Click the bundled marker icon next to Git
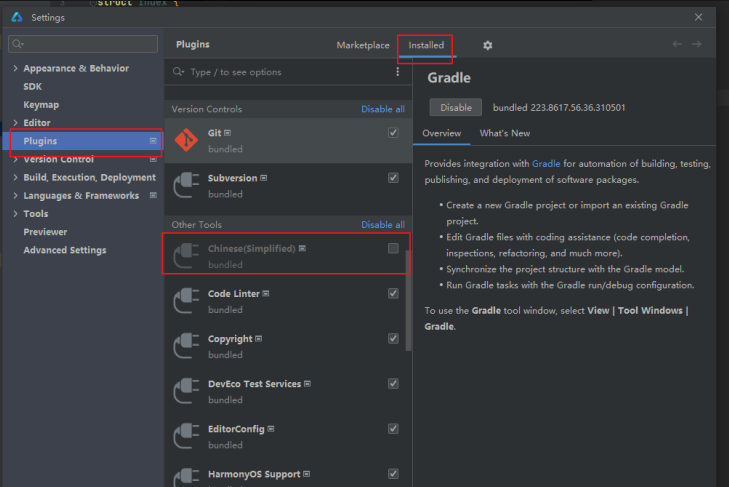Viewport: 729px width, 487px height. pyautogui.click(x=227, y=133)
